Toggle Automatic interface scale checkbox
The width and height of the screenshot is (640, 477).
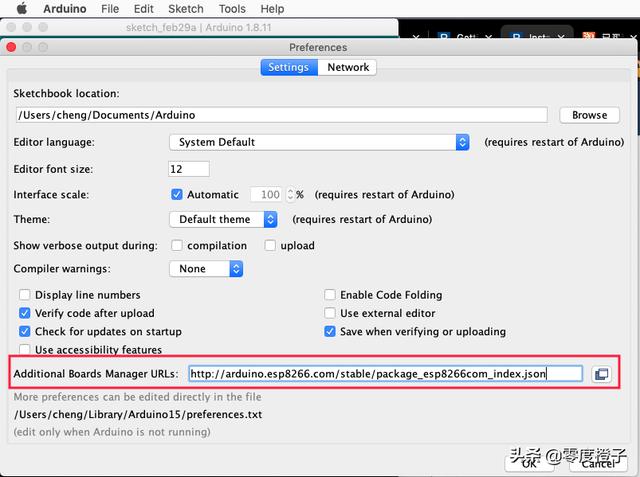click(177, 194)
